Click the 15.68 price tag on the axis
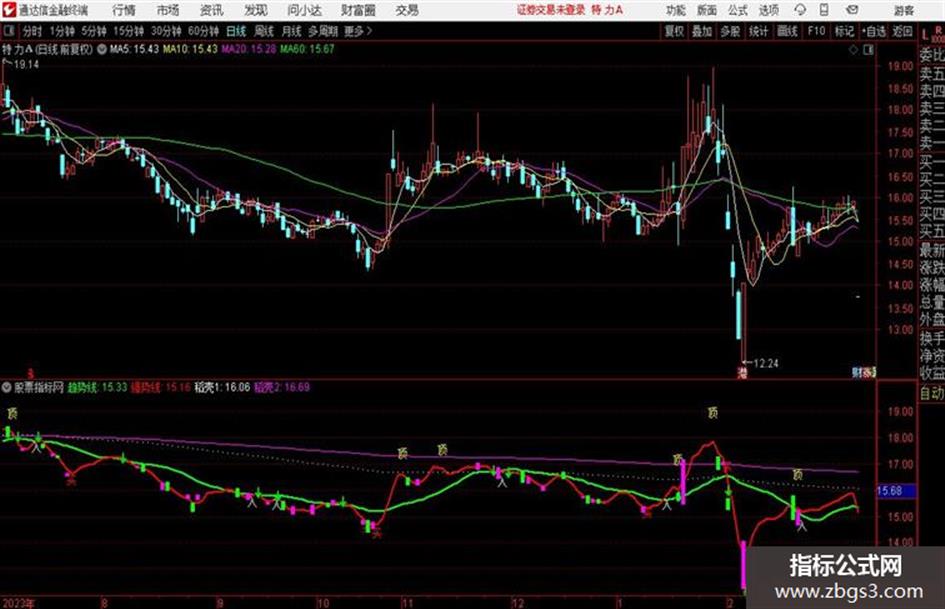This screenshot has width=945, height=609. tap(896, 491)
